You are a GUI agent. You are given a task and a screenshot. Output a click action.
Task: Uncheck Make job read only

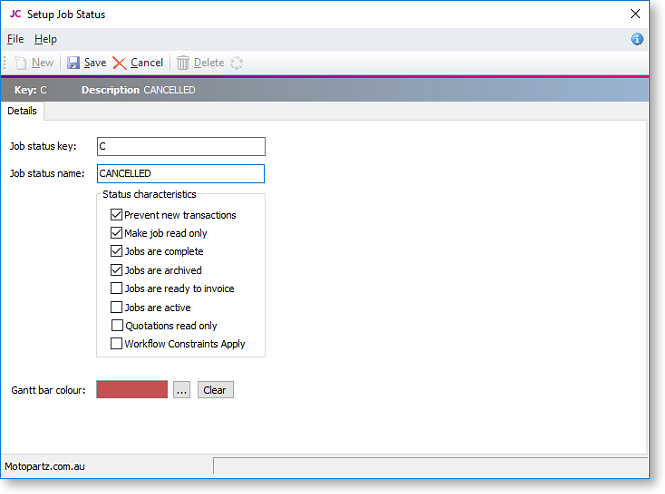(116, 233)
